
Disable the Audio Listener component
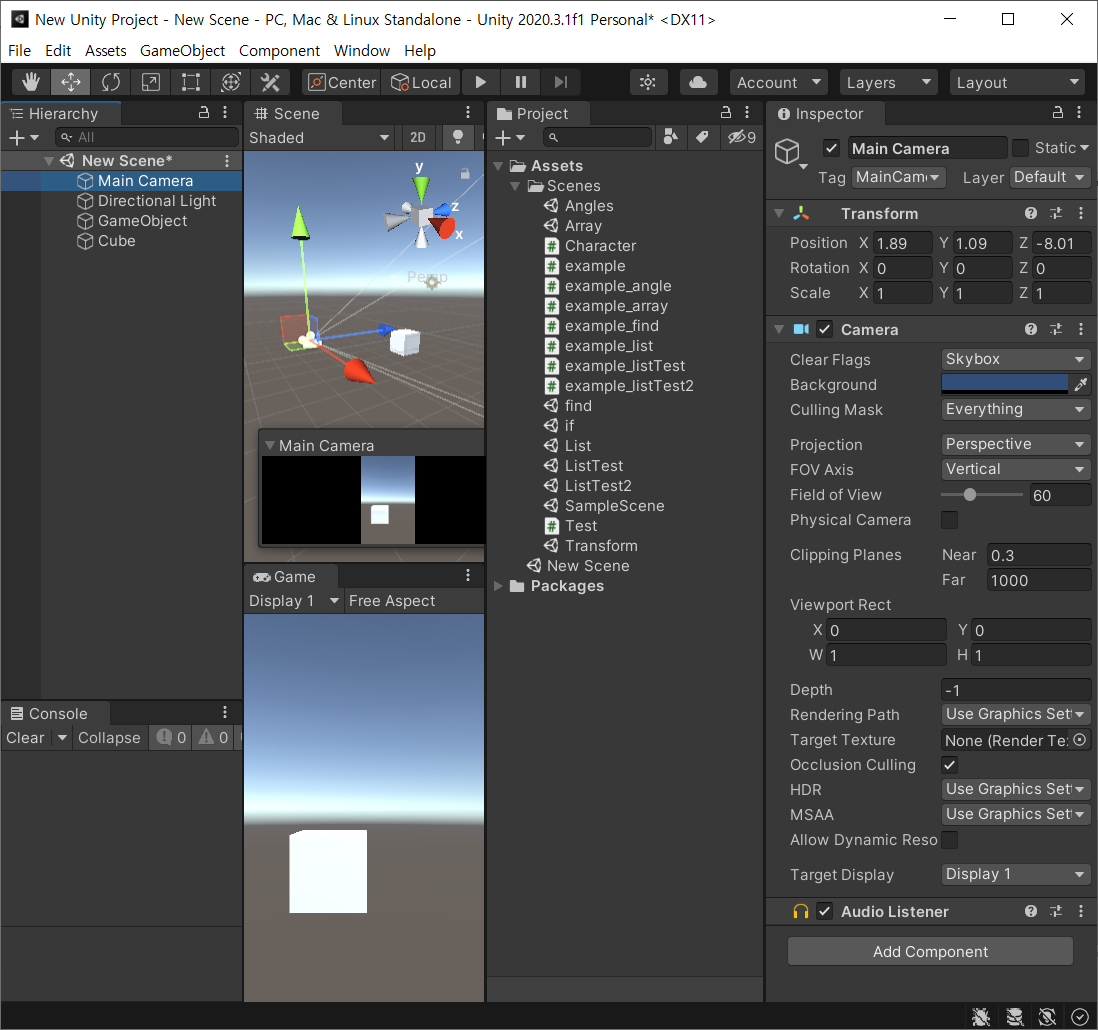click(x=825, y=911)
